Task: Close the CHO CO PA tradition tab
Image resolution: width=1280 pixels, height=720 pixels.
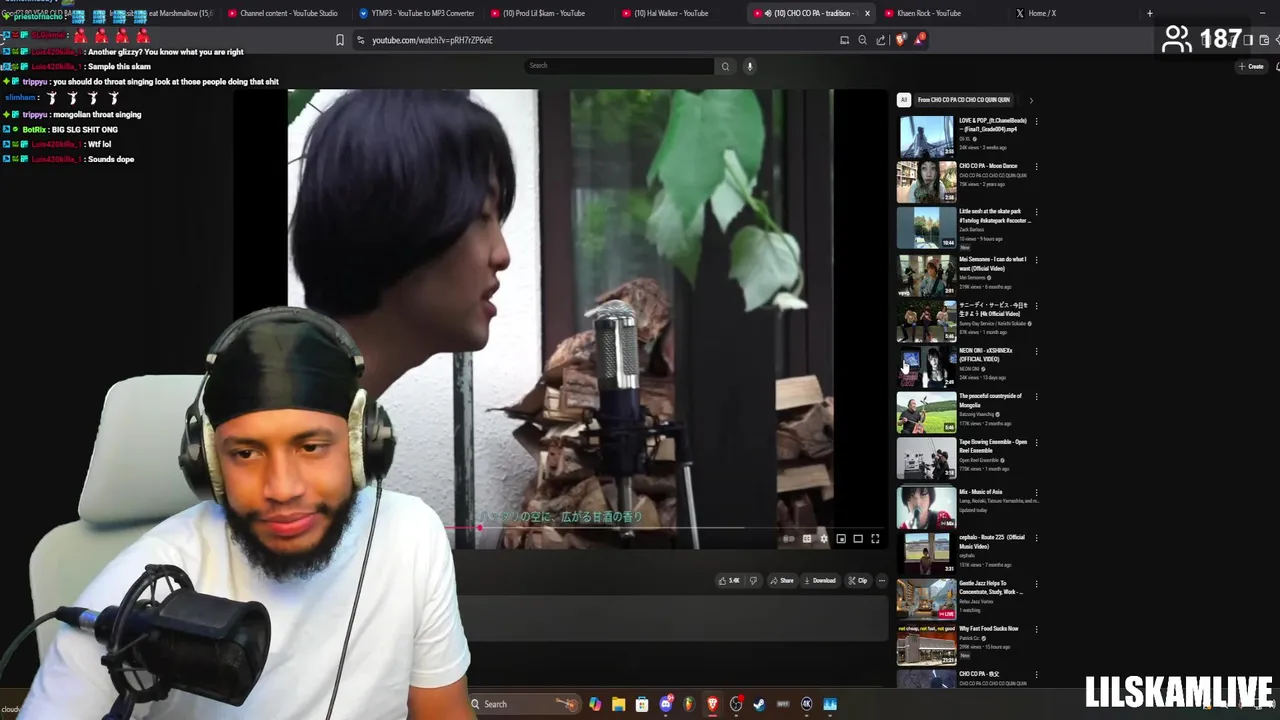Action: coord(867,13)
